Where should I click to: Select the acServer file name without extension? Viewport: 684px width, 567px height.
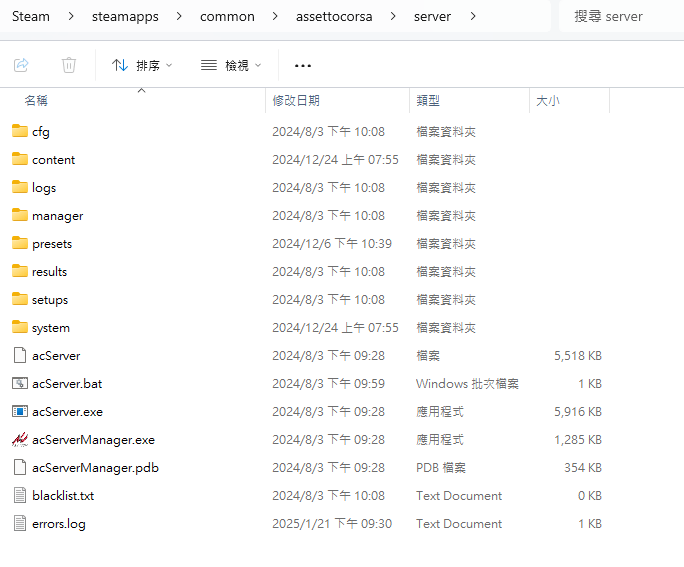(56, 356)
